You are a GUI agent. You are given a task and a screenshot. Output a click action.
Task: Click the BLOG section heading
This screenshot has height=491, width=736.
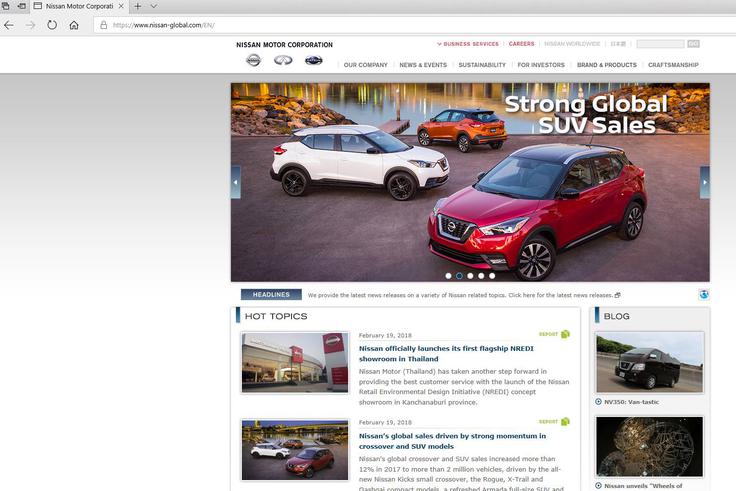click(x=616, y=316)
